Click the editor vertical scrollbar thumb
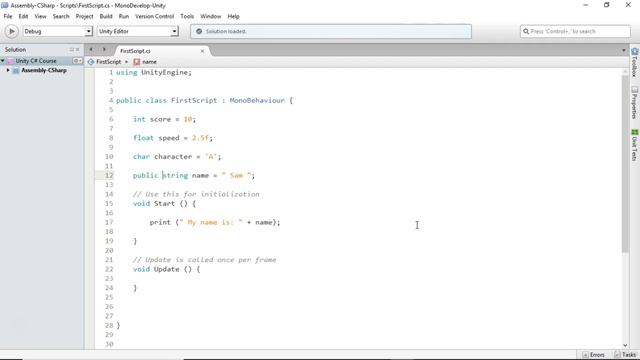This screenshot has height=360, width=640. [x=625, y=163]
